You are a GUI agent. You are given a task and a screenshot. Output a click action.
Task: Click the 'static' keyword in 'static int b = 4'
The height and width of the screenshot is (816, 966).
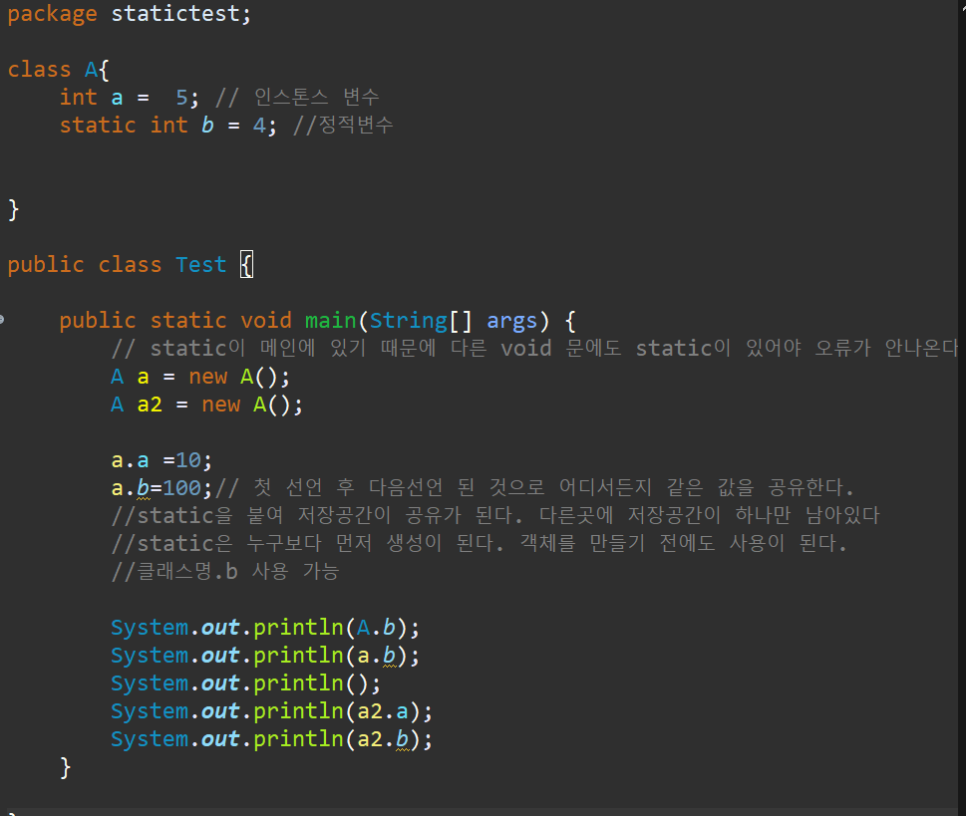point(97,125)
